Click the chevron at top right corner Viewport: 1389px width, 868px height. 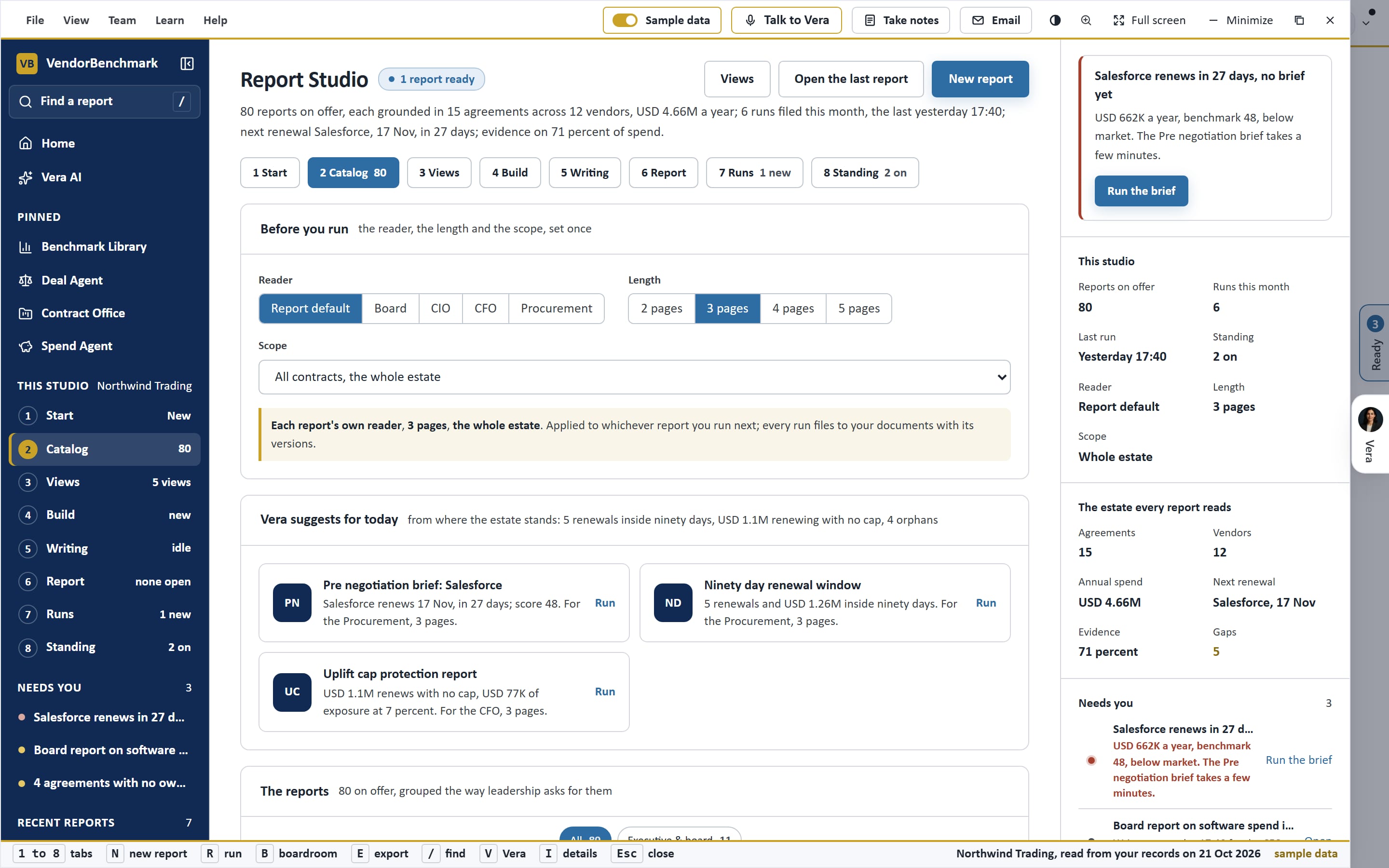(1366, 24)
